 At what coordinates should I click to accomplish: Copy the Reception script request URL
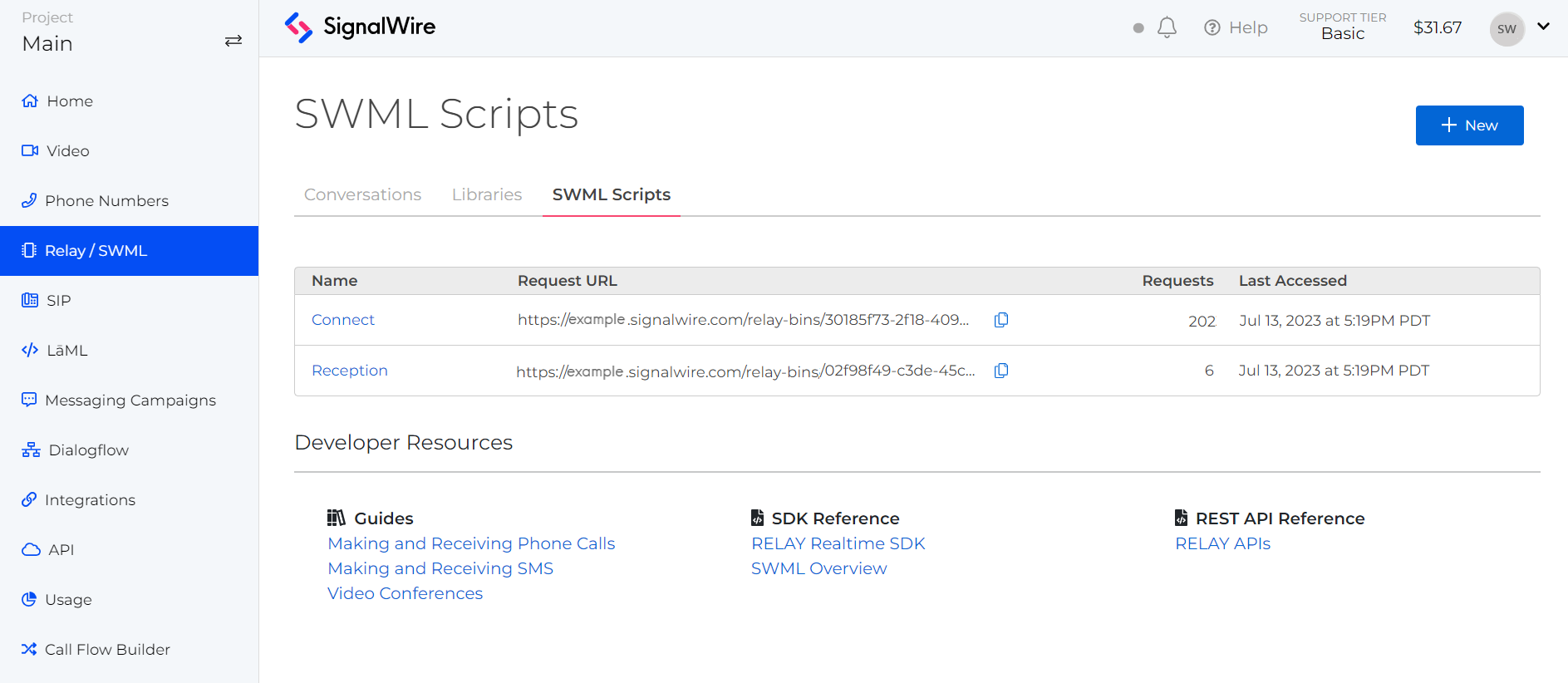1001,371
